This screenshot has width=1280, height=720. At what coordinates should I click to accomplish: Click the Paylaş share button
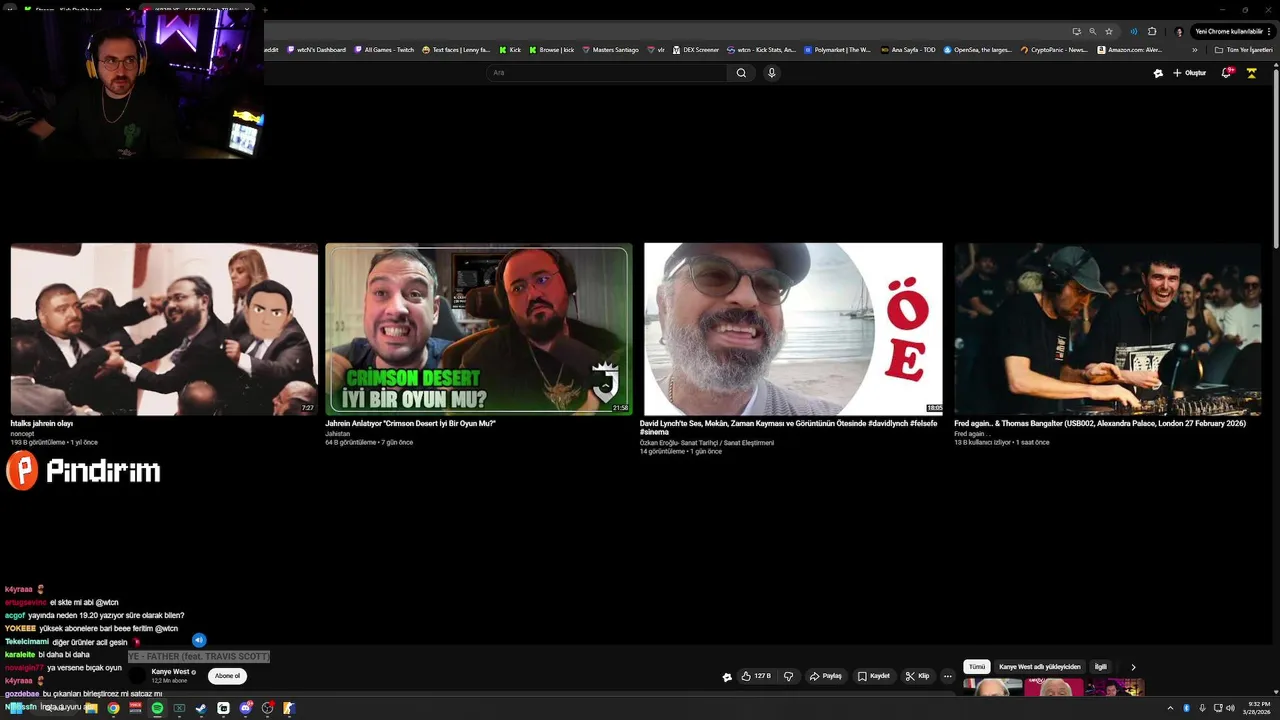click(x=826, y=676)
